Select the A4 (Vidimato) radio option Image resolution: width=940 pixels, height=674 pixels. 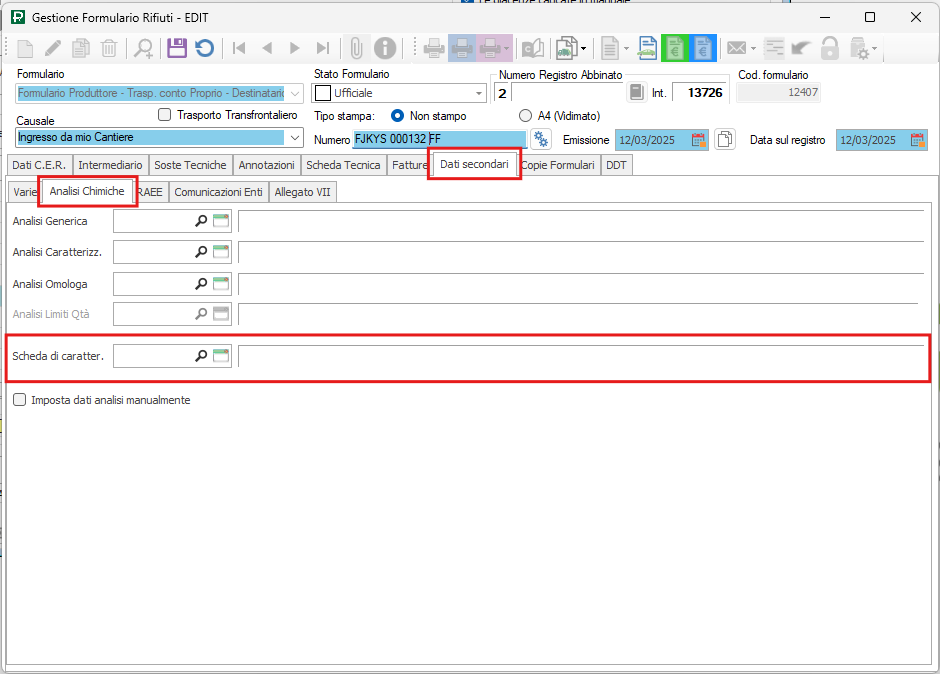(525, 116)
